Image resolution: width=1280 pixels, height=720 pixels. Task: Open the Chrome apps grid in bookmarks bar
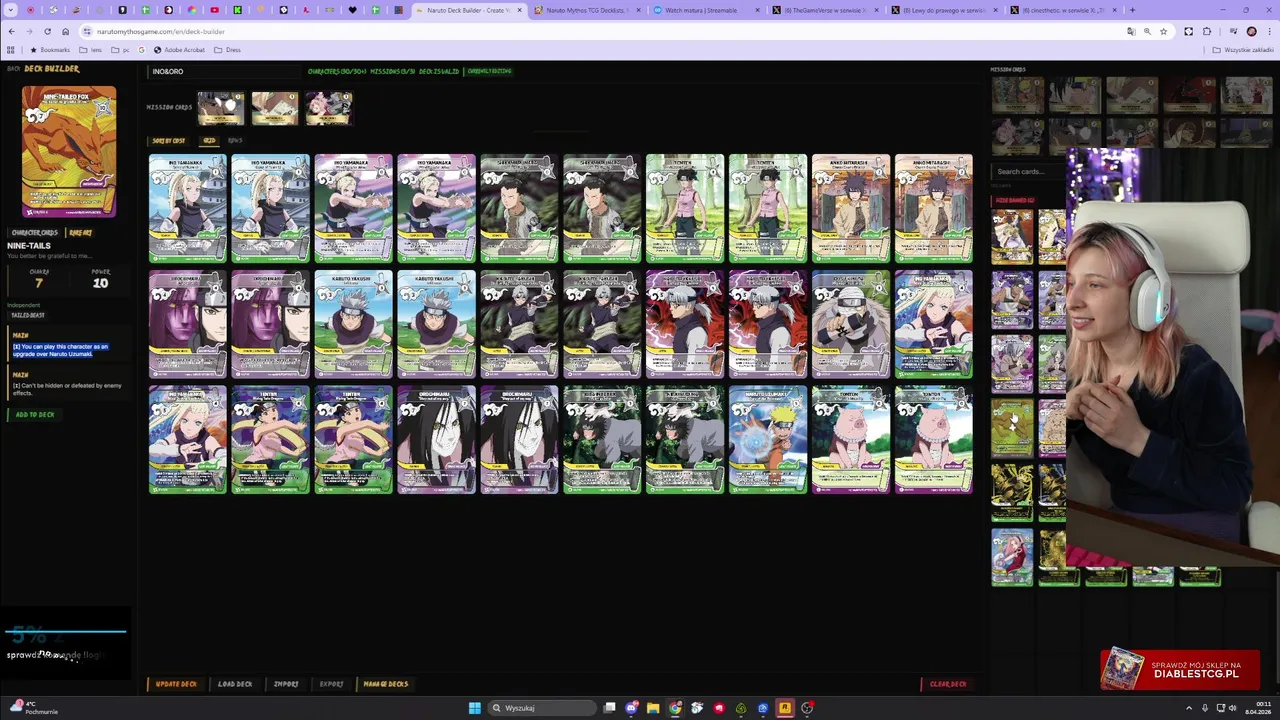[11, 49]
